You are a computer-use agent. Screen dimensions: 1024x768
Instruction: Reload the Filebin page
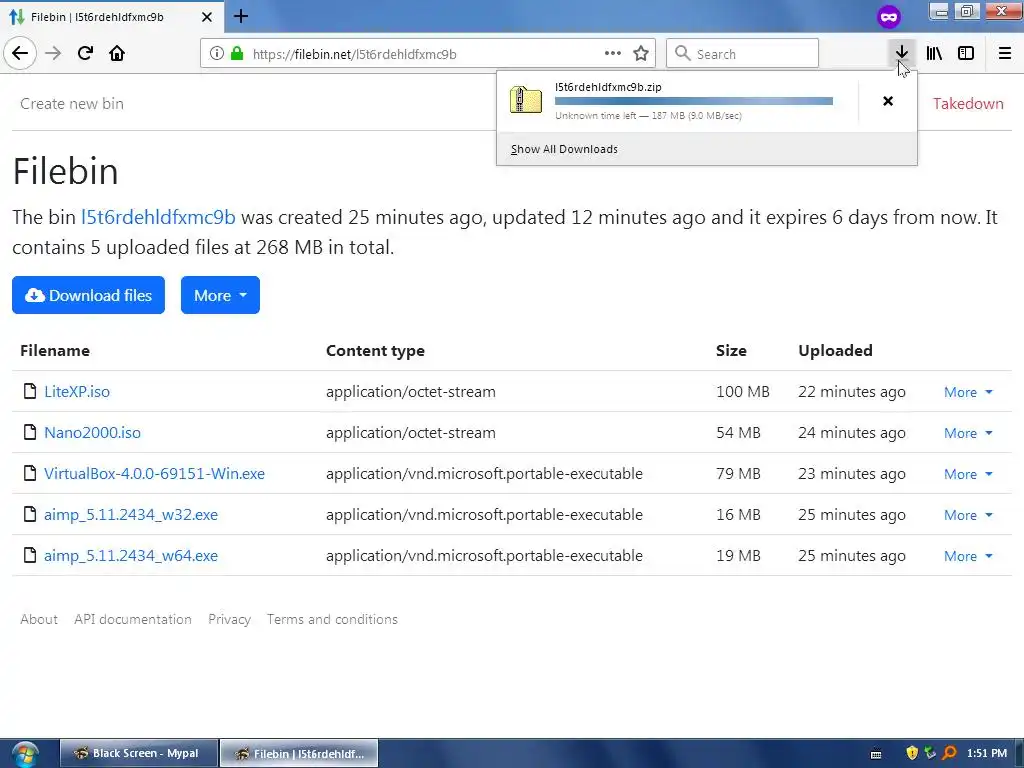click(x=85, y=53)
